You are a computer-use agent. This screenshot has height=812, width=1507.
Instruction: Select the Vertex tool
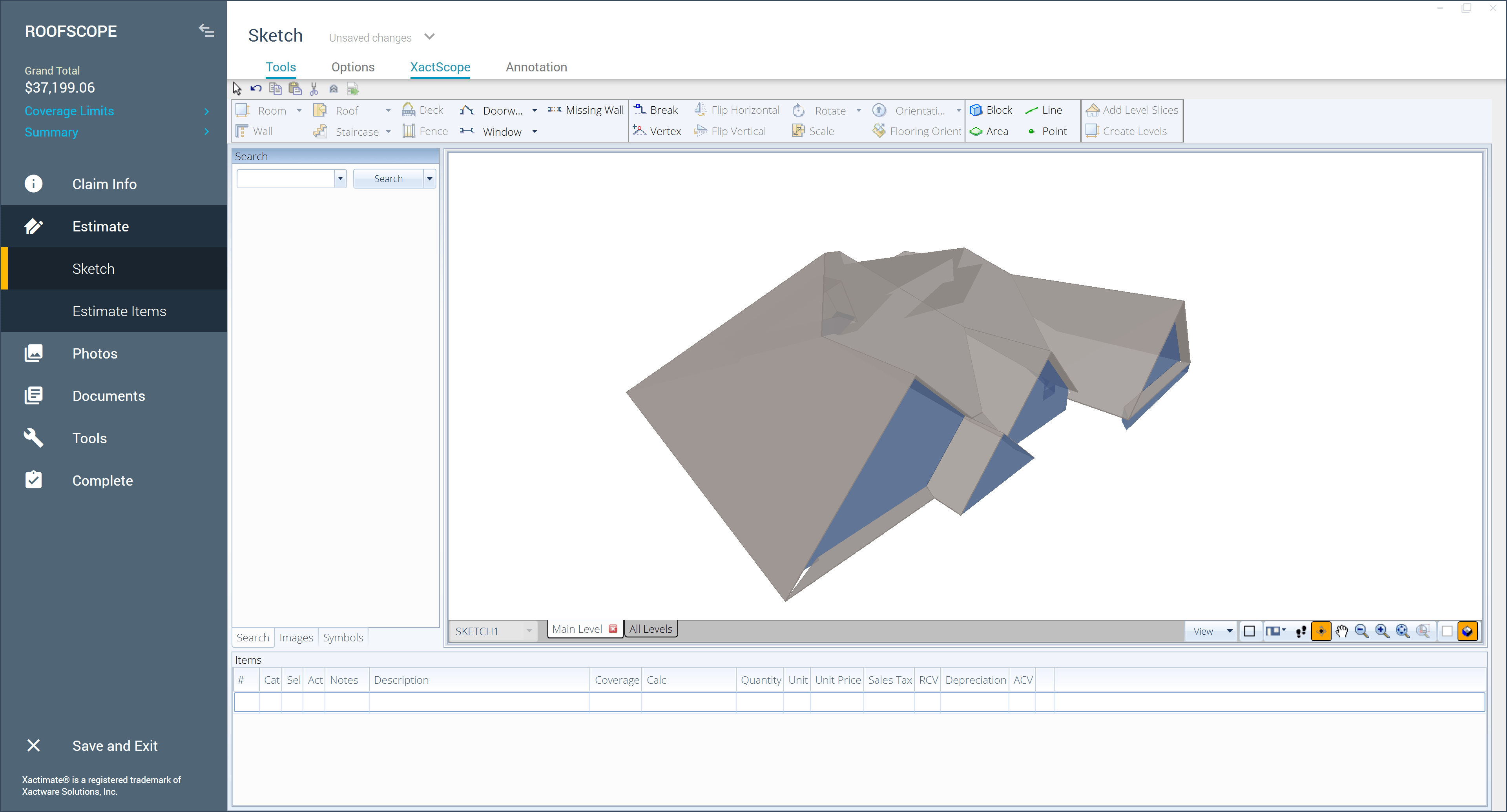coord(658,131)
